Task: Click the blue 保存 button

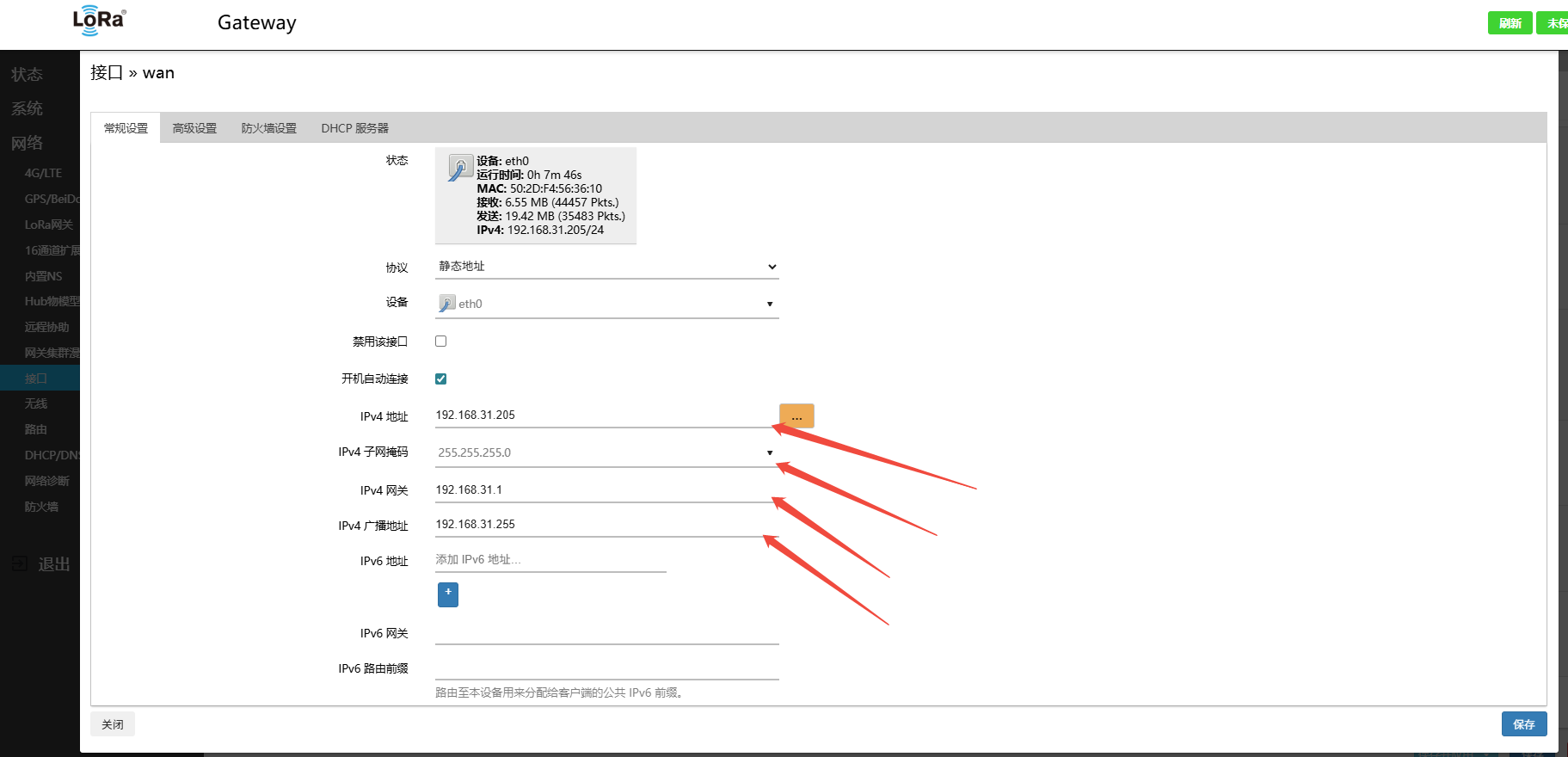Action: (x=1523, y=724)
